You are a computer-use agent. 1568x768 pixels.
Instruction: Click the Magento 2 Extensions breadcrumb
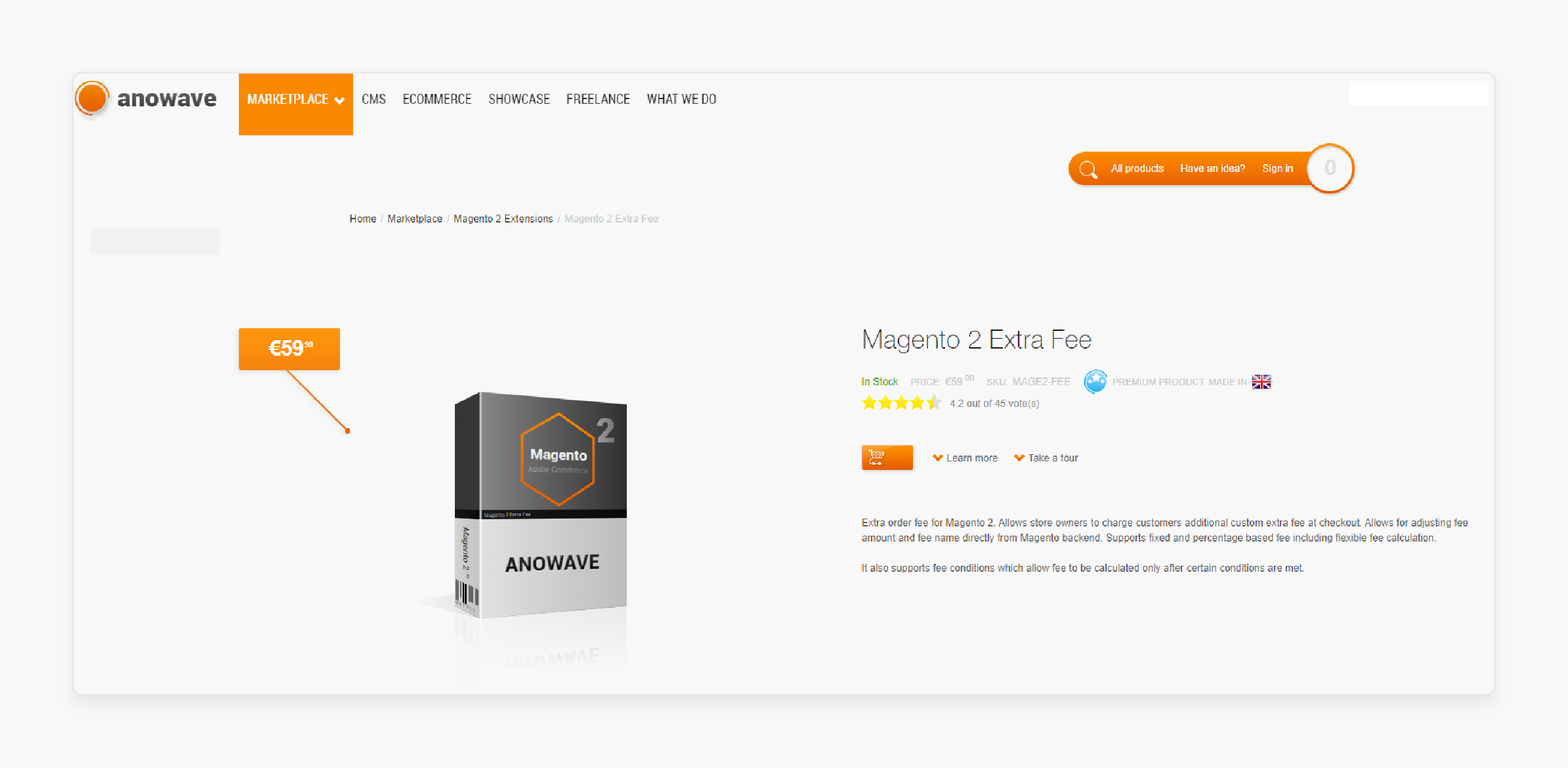(504, 219)
